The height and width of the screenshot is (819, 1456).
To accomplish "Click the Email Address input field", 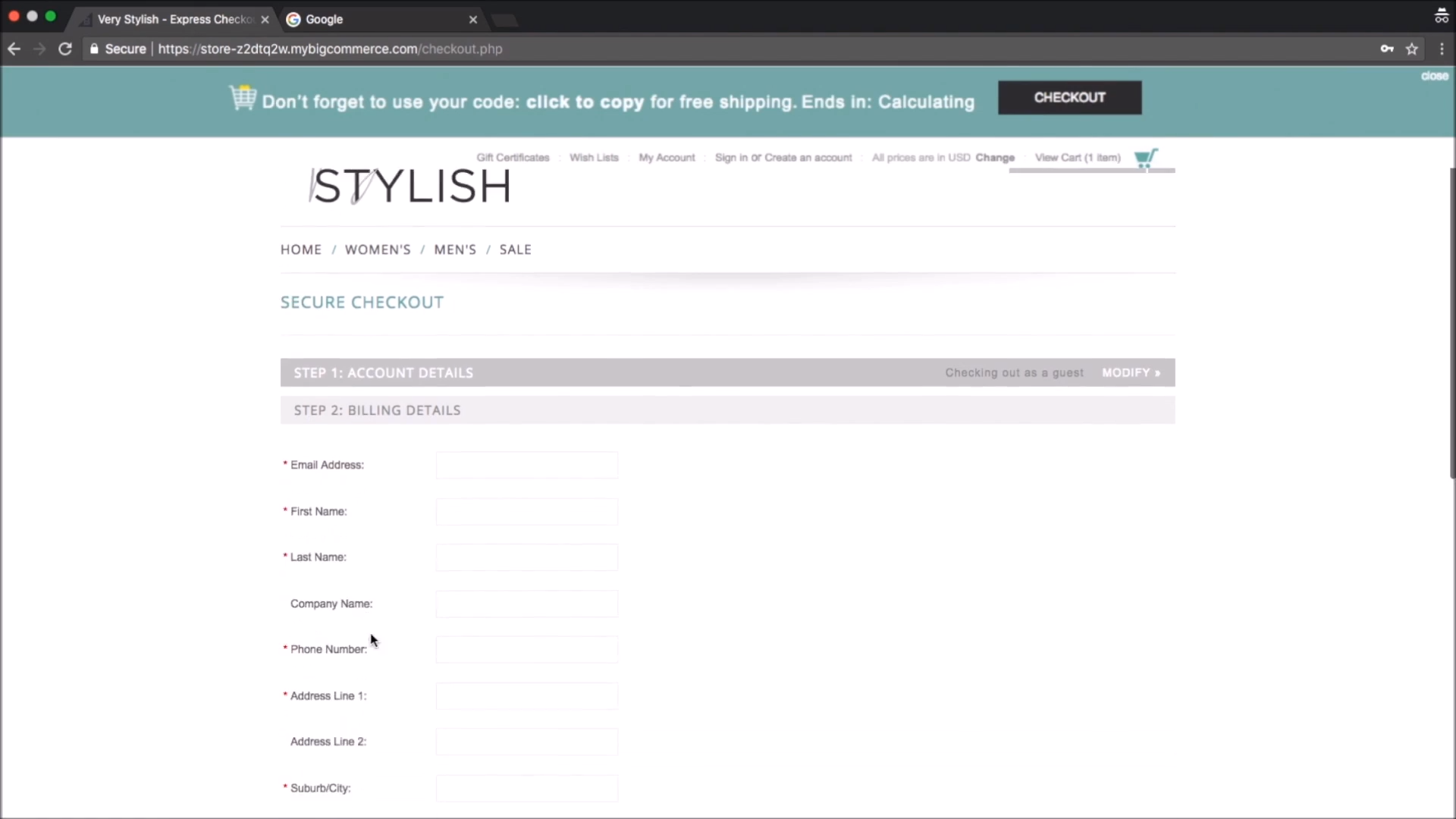I will click(x=526, y=465).
